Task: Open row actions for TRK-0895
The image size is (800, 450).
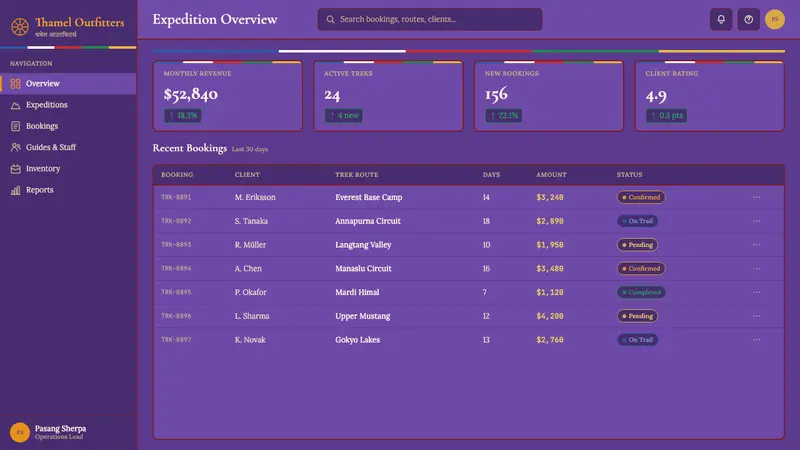Action: click(x=757, y=292)
